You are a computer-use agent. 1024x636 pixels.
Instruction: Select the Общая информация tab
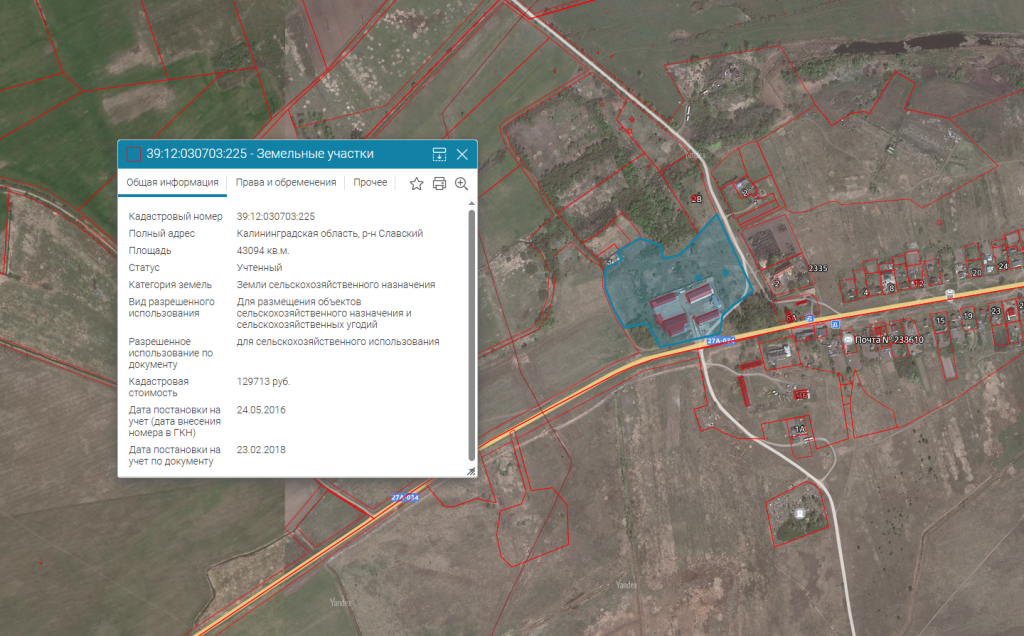pyautogui.click(x=172, y=183)
